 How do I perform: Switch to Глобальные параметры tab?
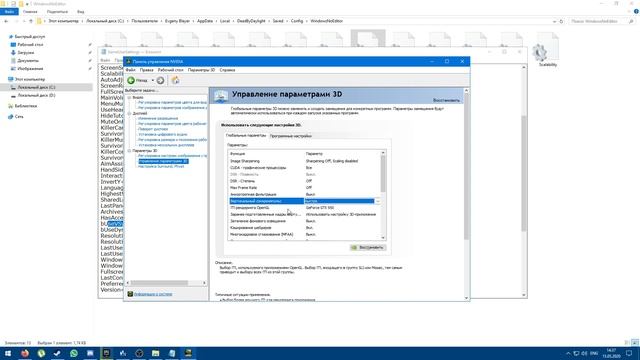pyautogui.click(x=246, y=136)
